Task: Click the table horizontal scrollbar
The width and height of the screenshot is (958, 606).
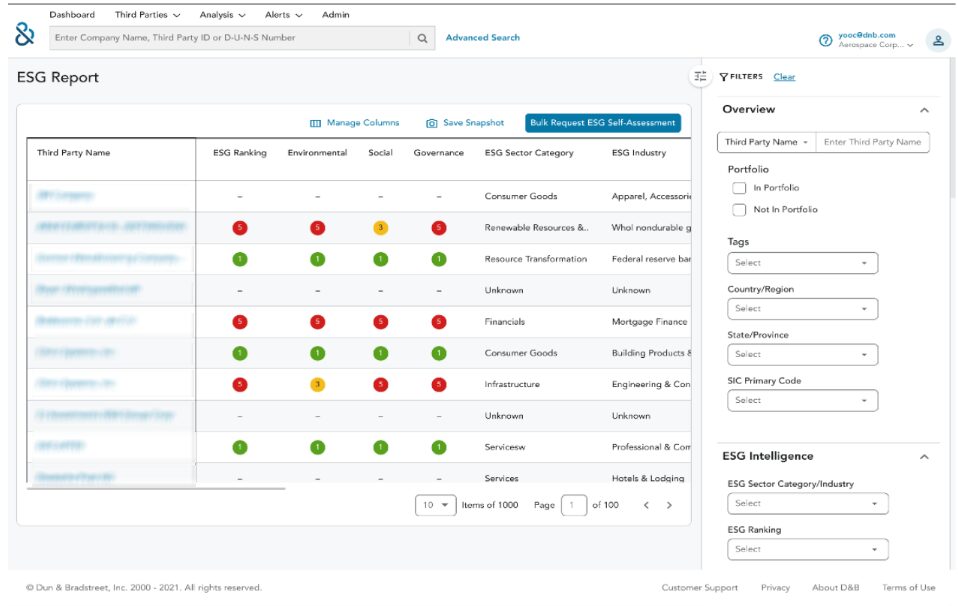Action: (156, 489)
